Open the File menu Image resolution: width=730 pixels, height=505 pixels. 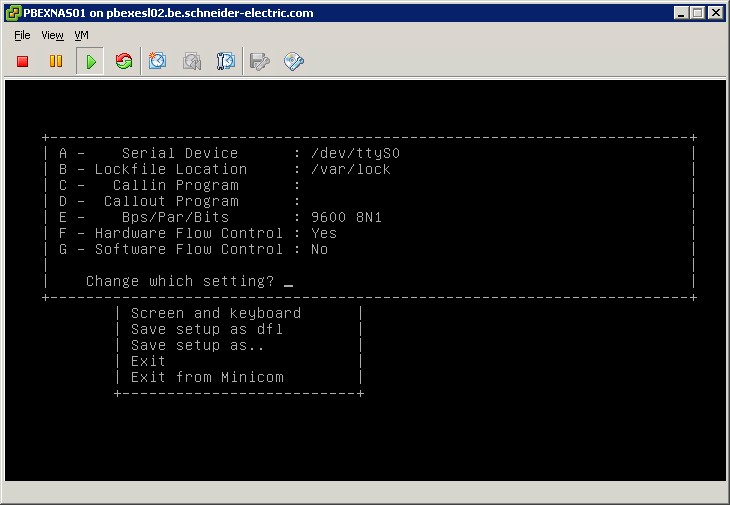point(22,35)
